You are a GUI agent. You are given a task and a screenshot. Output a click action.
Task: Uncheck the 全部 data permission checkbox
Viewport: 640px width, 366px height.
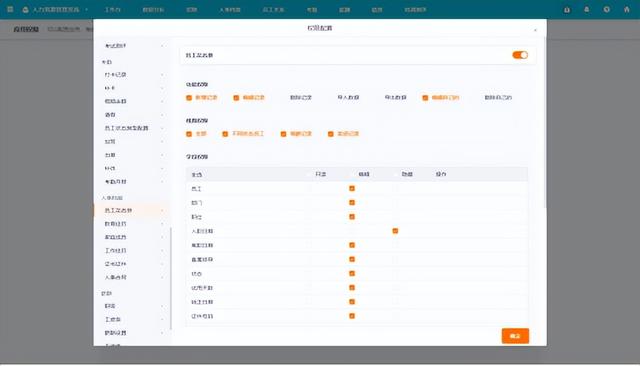click(189, 134)
